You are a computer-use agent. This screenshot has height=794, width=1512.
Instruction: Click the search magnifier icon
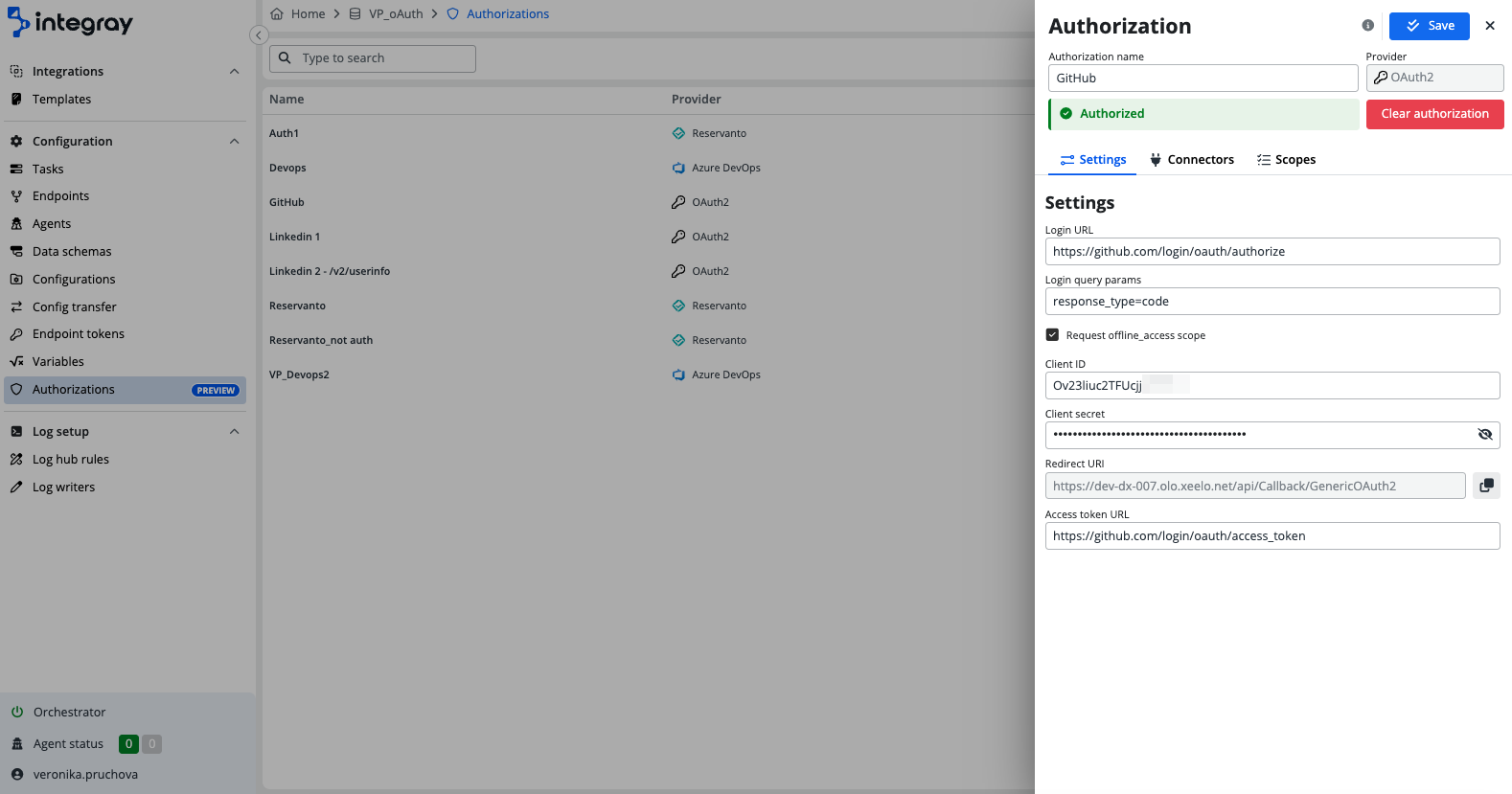(x=285, y=58)
